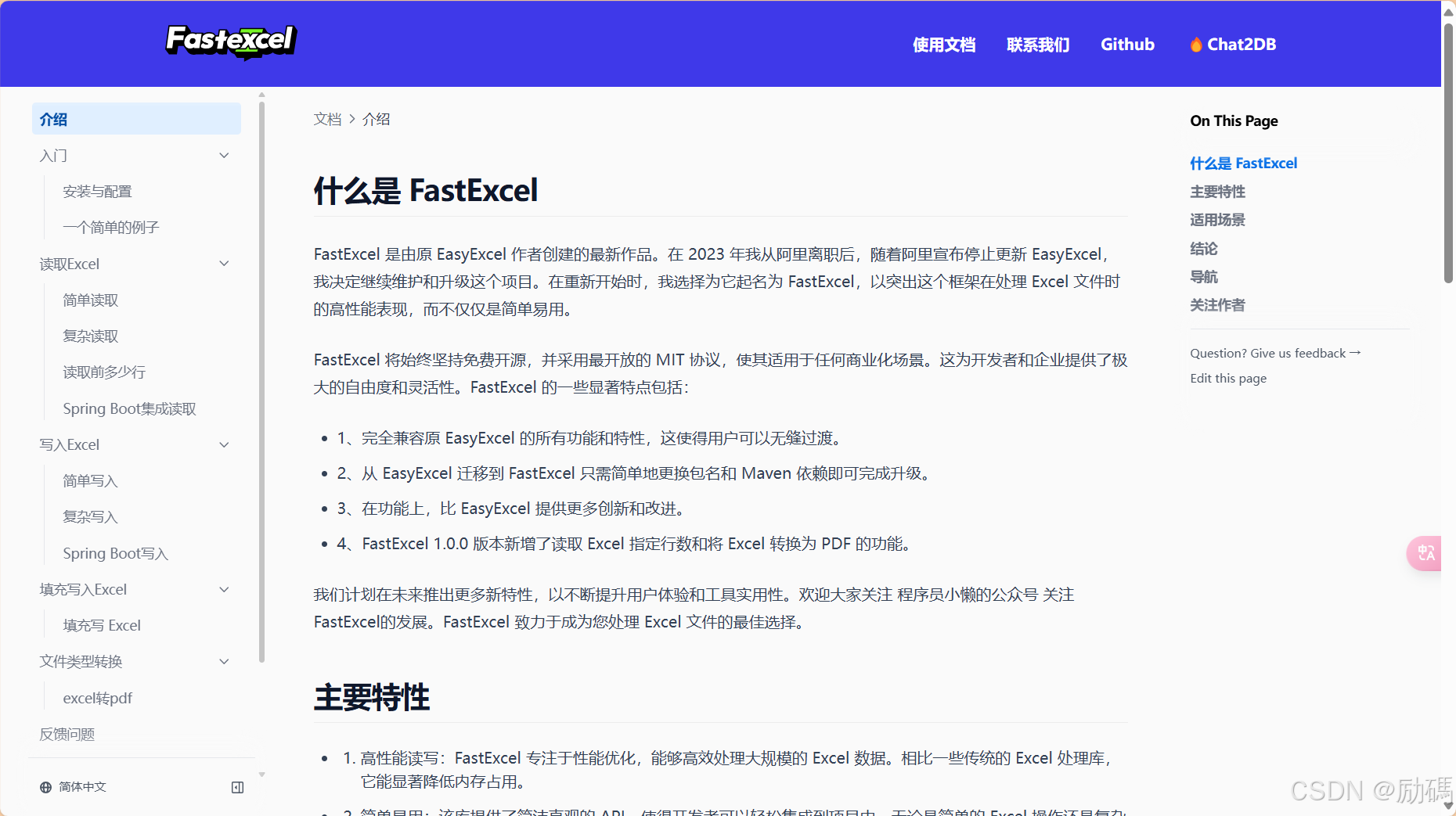Jump to 结论 in page outline
The height and width of the screenshot is (816, 1456).
tap(1204, 249)
